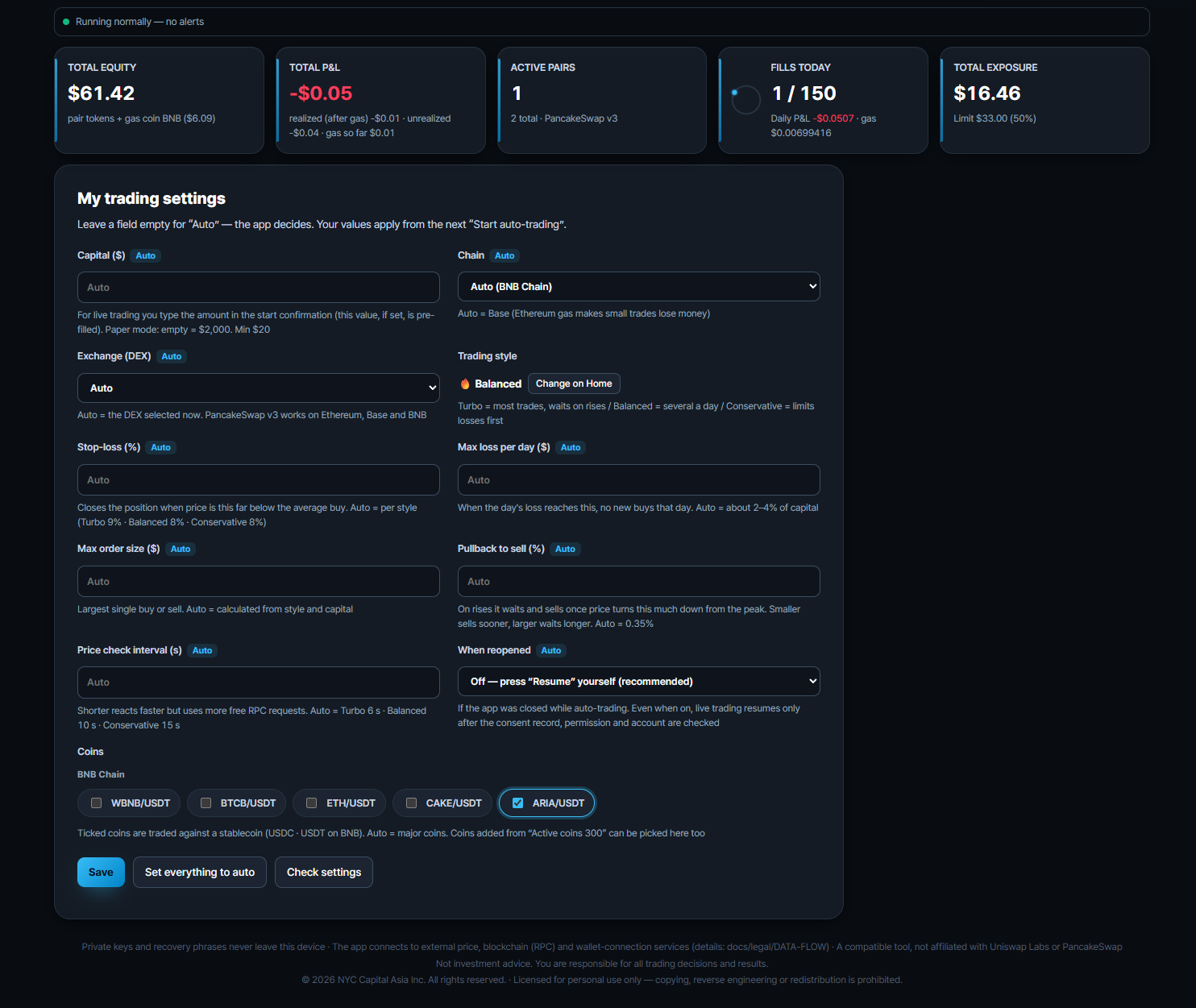Click the Auto badge next to When reopened

pos(551,650)
